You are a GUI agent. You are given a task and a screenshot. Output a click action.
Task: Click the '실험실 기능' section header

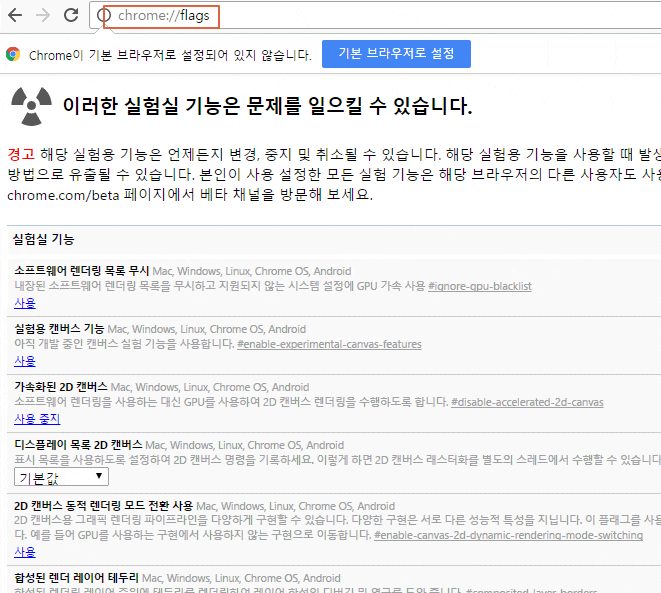(43, 239)
